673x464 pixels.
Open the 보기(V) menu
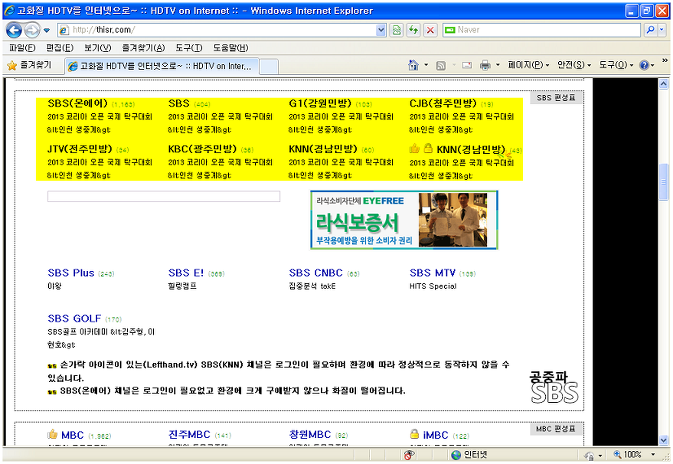tap(97, 48)
